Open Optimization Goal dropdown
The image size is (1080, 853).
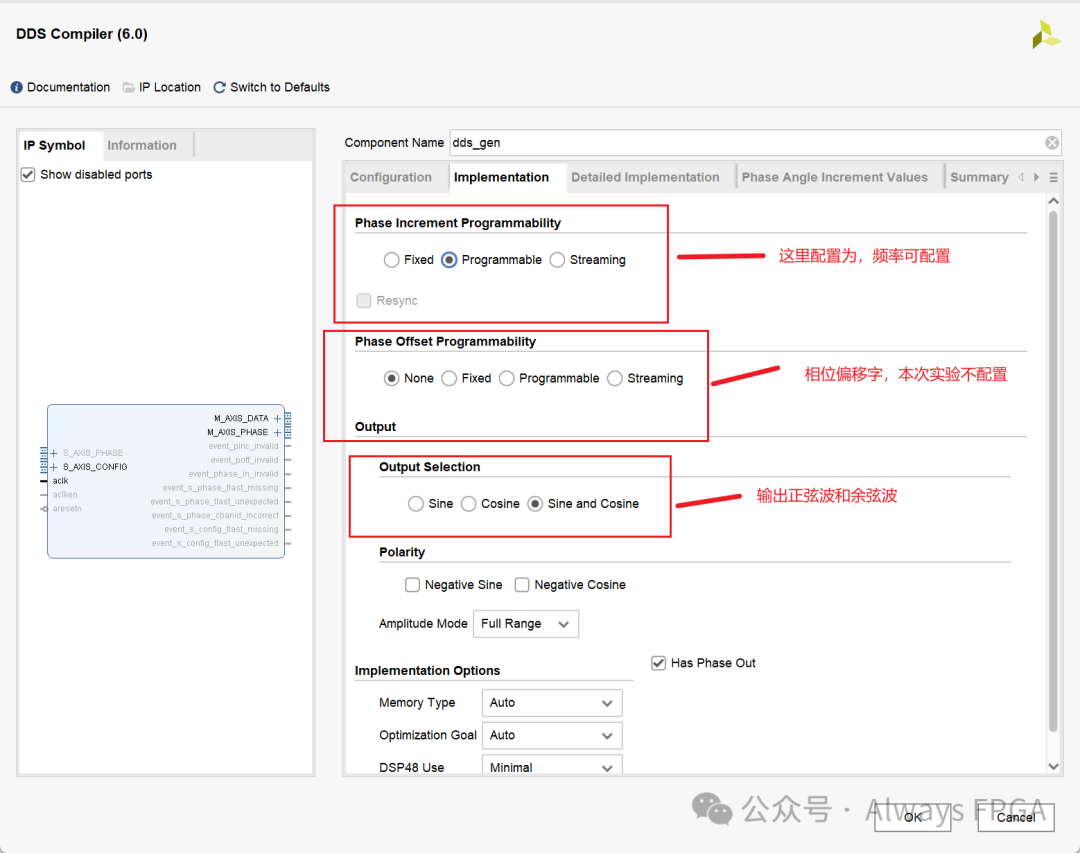pyautogui.click(x=552, y=735)
